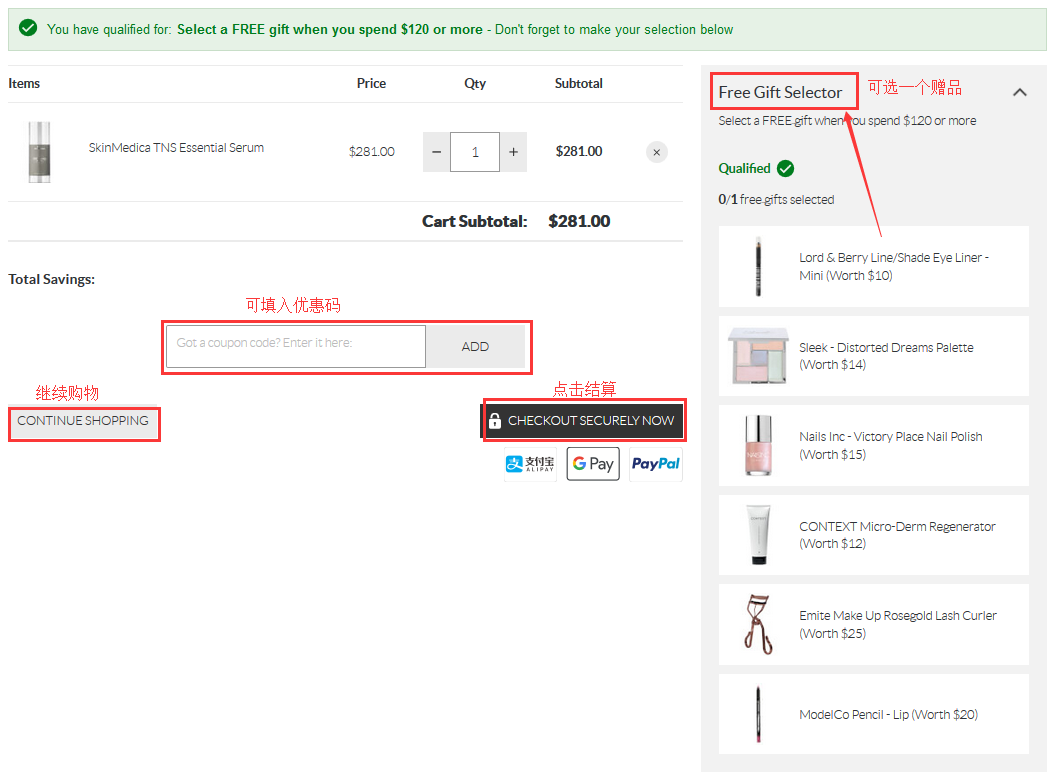Click the ModelCo lip pencil image

pos(758,714)
